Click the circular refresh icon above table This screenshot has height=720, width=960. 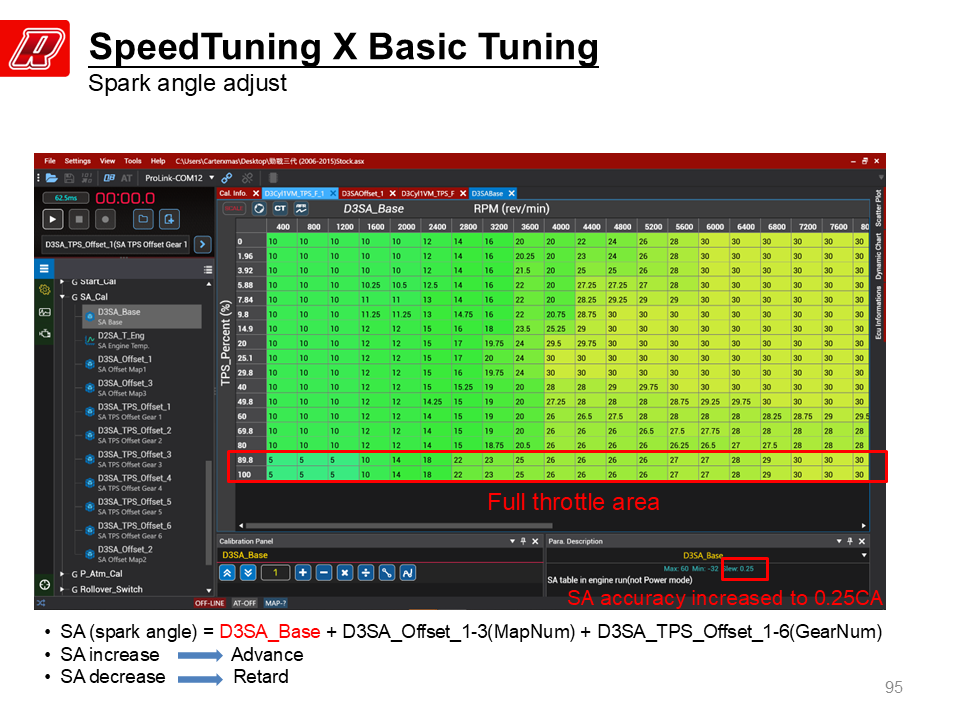coord(260,209)
